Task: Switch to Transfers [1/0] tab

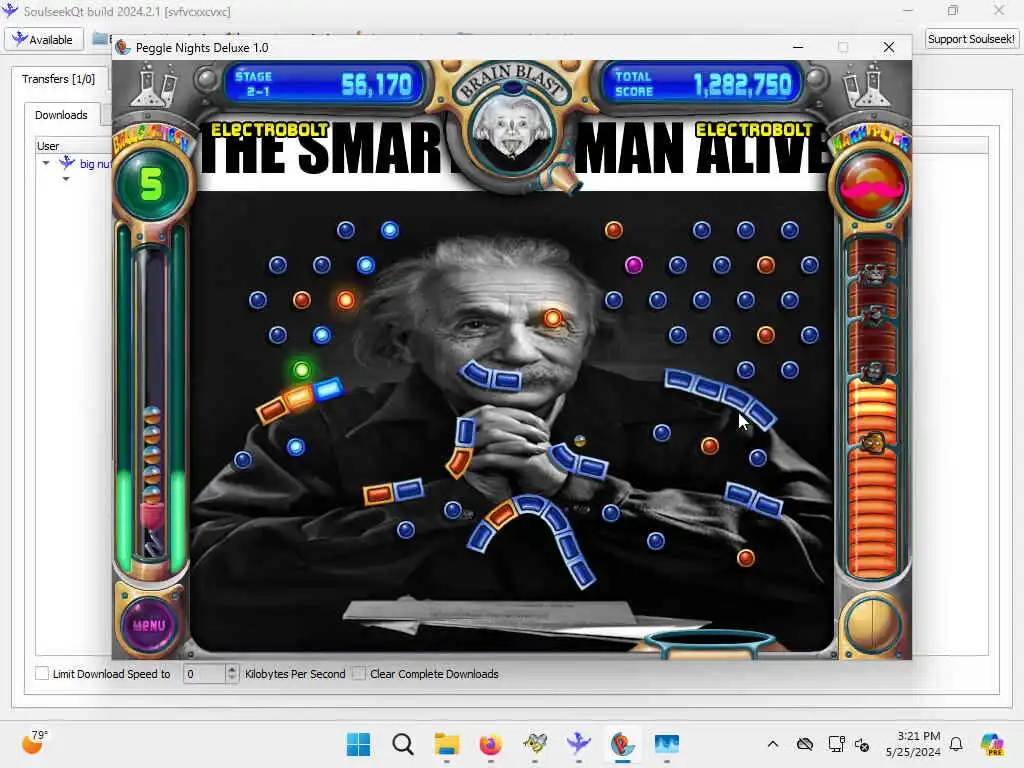Action: (x=58, y=79)
